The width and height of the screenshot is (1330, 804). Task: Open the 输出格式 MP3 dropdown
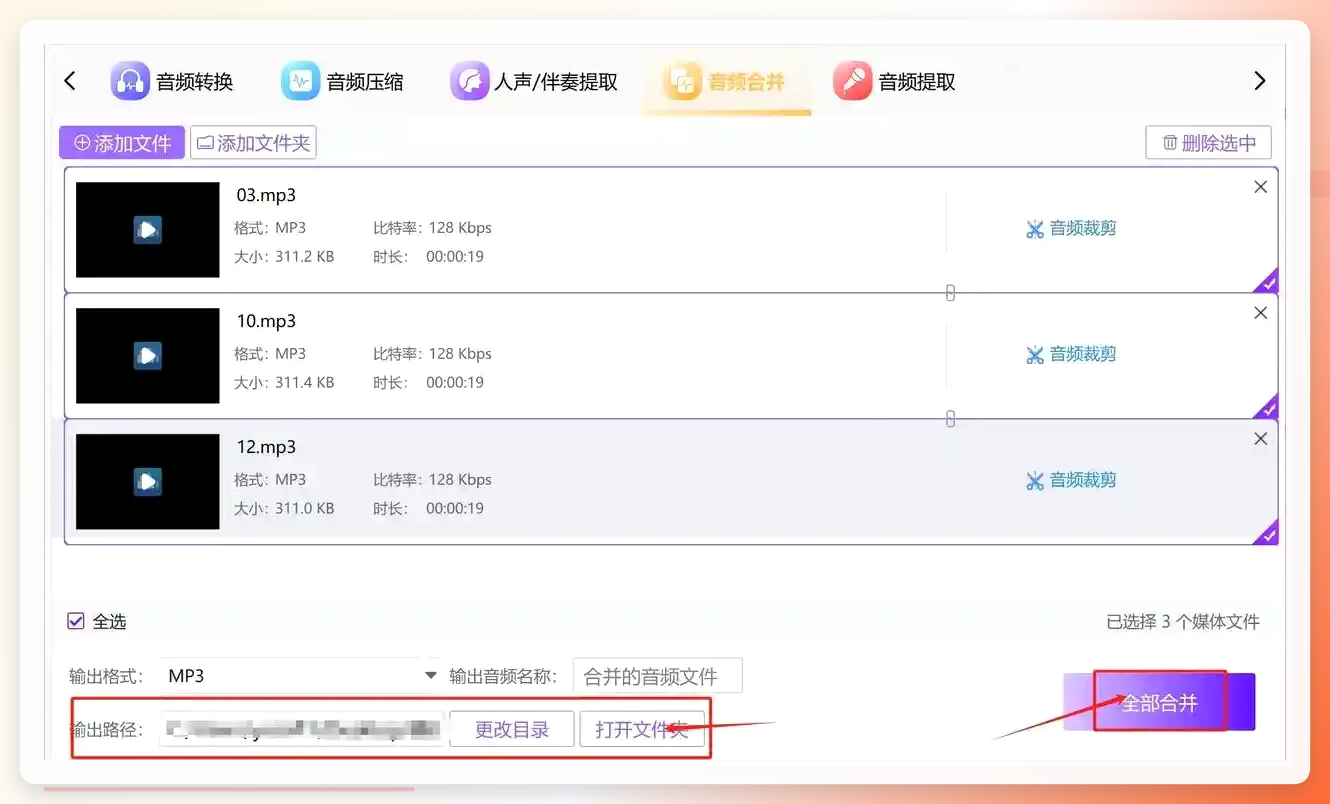point(301,676)
